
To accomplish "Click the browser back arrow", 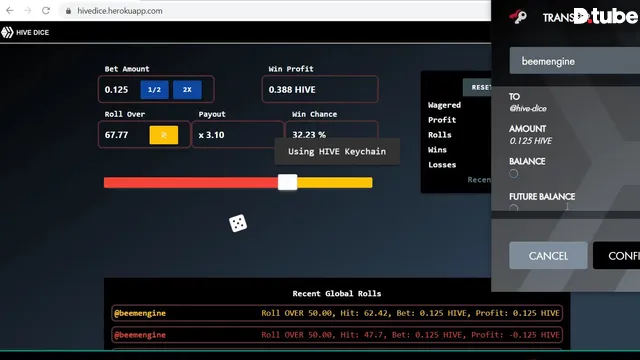I will click(x=10, y=11).
